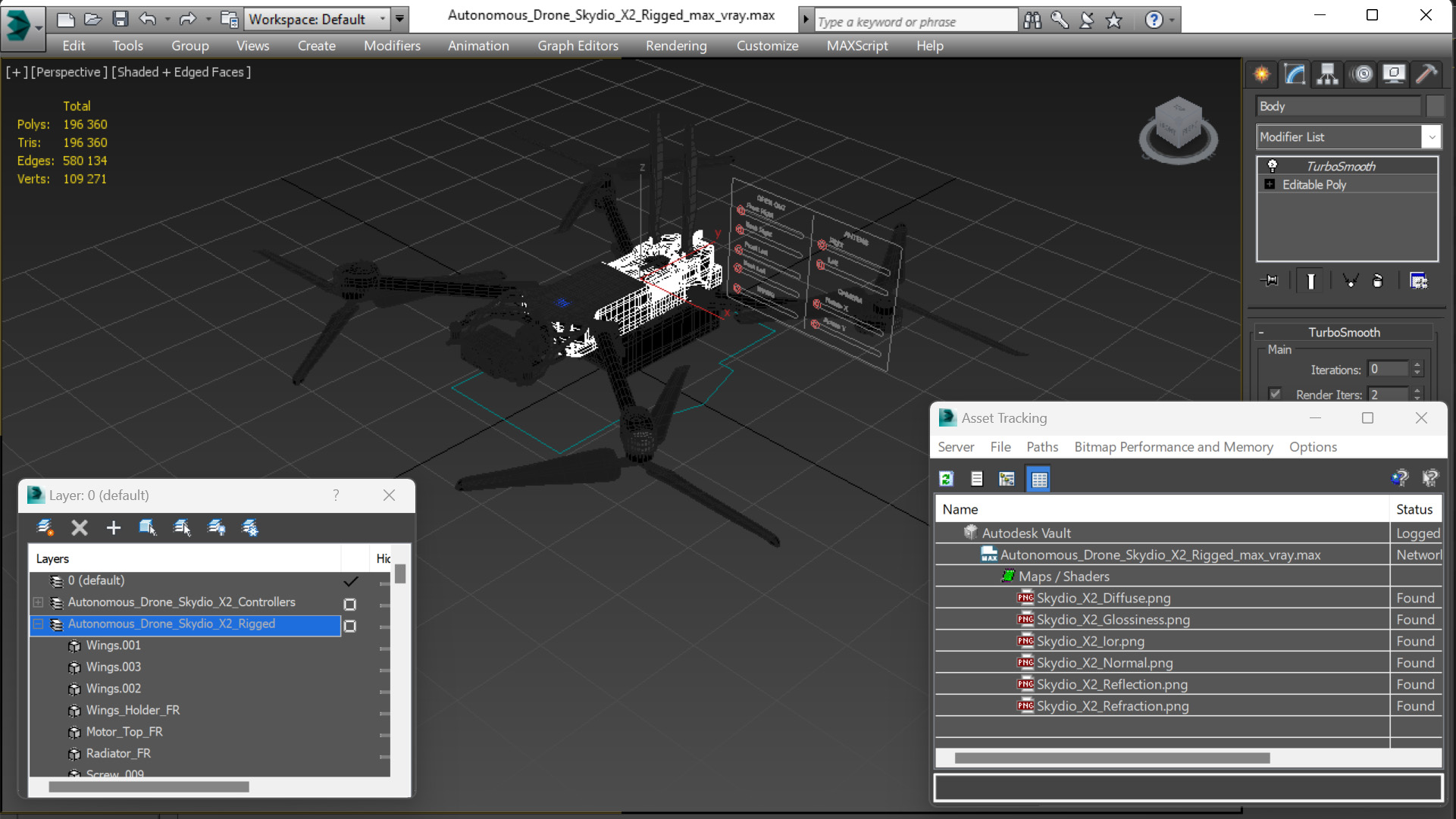Expand Autonomous_Drone_Skydio_X2_Controllers layer
This screenshot has width=1456, height=819.
pos(38,602)
